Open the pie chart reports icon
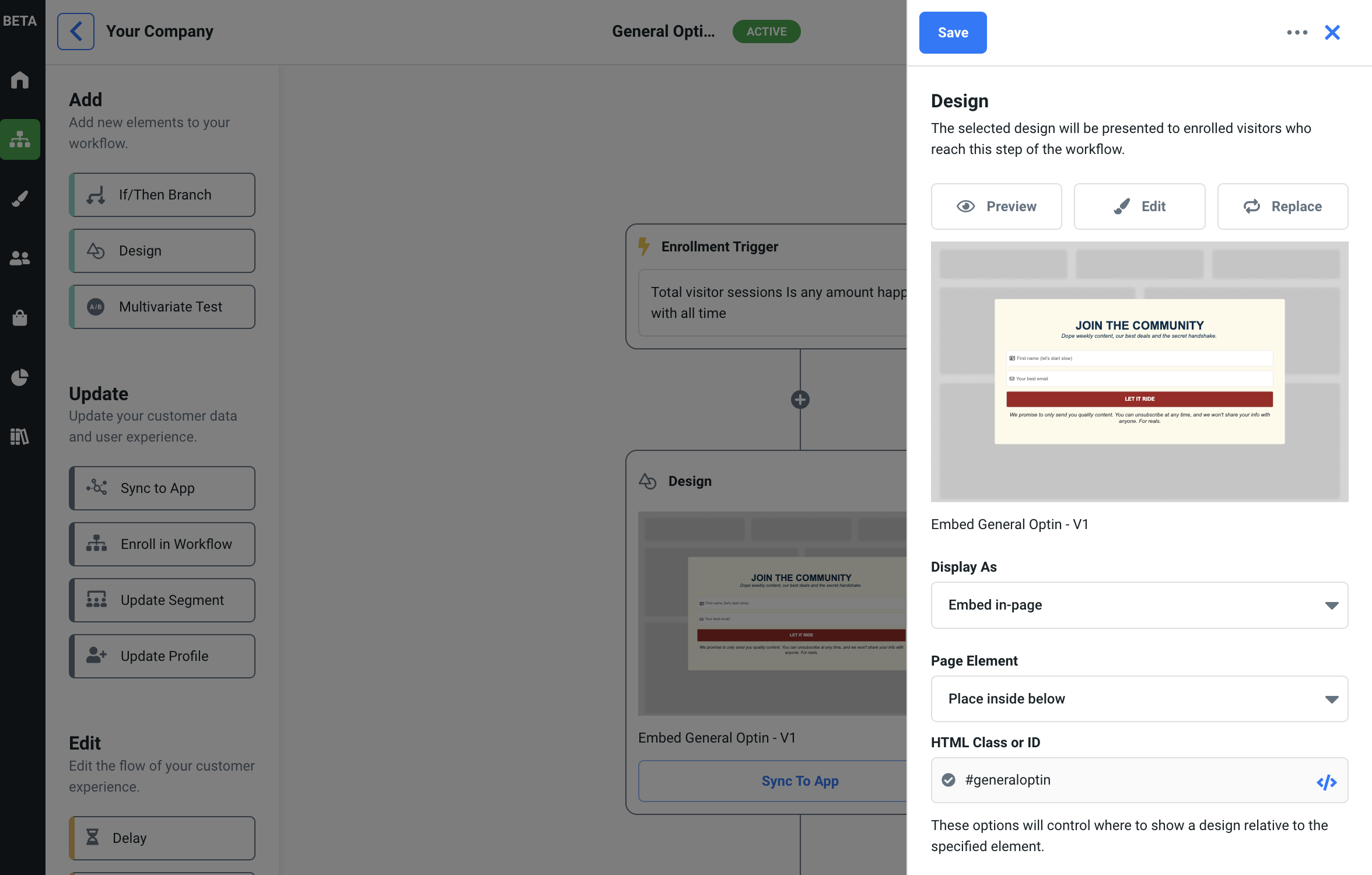Image resolution: width=1372 pixels, height=875 pixels. pyautogui.click(x=20, y=377)
